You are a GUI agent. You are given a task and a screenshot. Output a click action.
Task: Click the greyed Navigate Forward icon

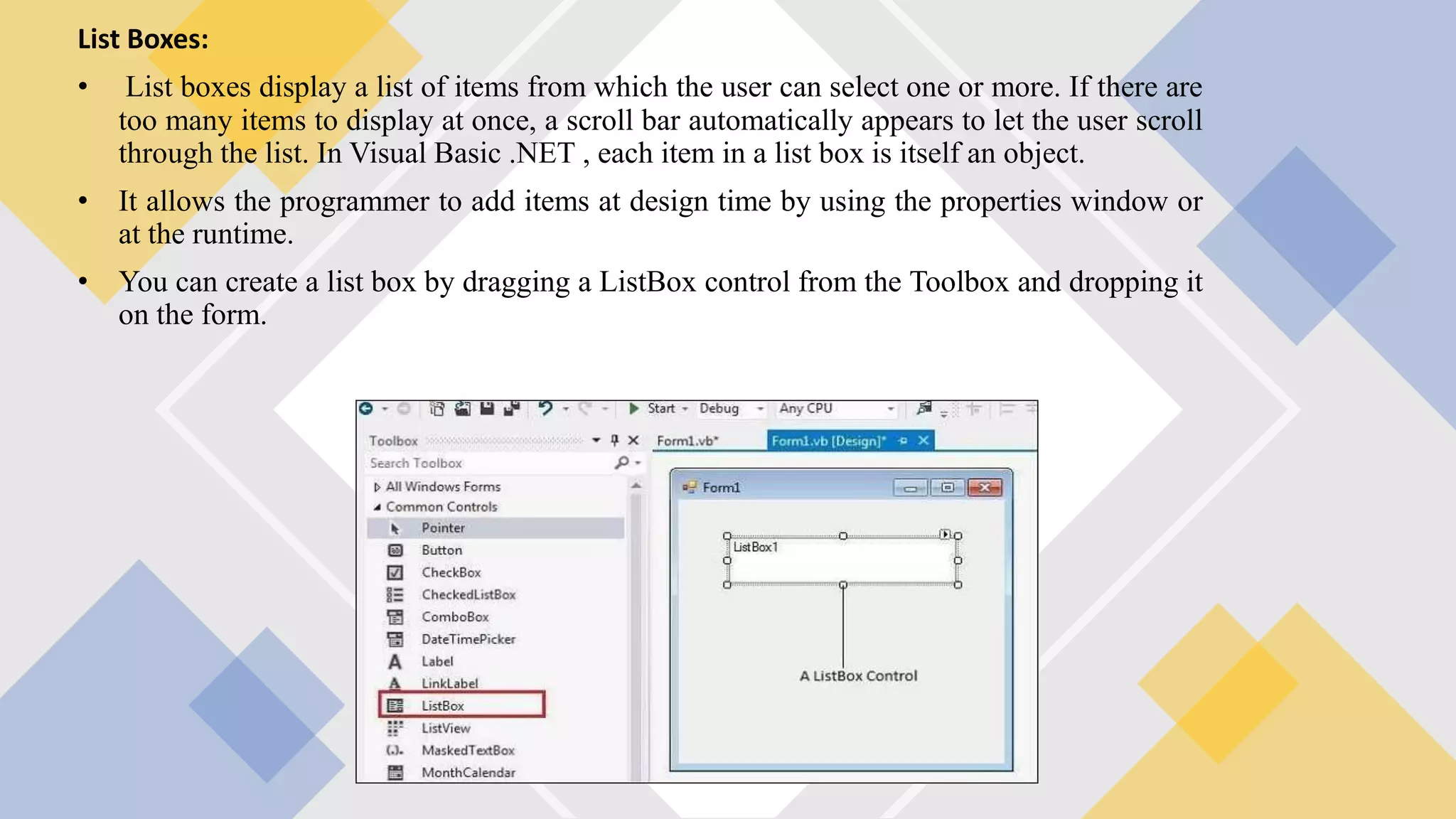pos(404,409)
